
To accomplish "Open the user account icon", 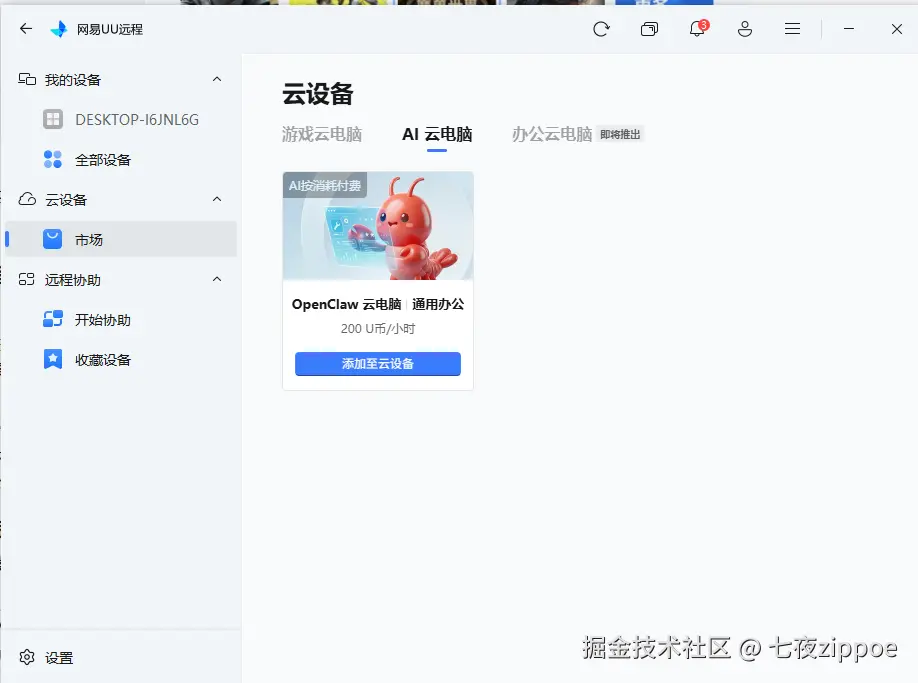I will click(x=745, y=29).
